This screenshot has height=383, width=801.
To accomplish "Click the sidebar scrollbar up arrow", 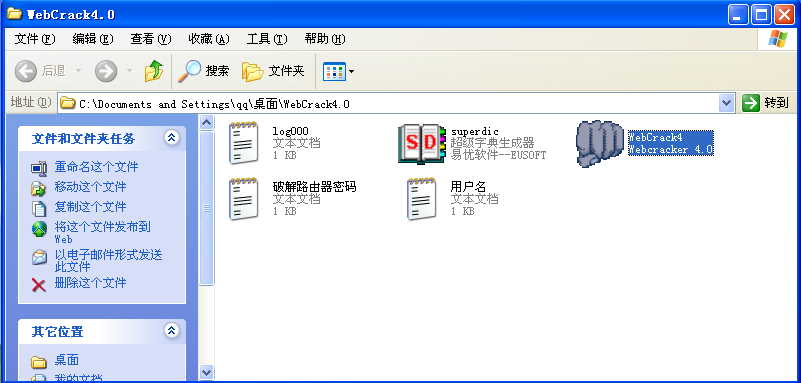I will 206,123.
